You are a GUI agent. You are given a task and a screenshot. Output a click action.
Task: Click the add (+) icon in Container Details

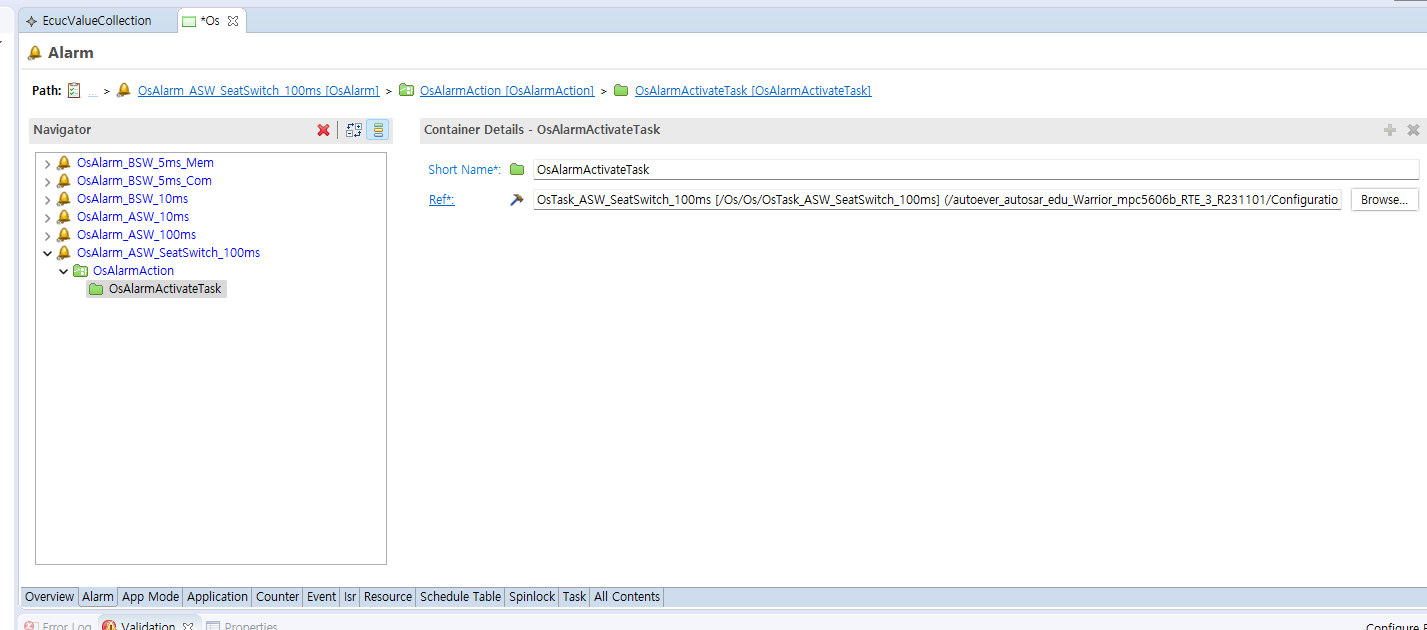coord(1389,130)
